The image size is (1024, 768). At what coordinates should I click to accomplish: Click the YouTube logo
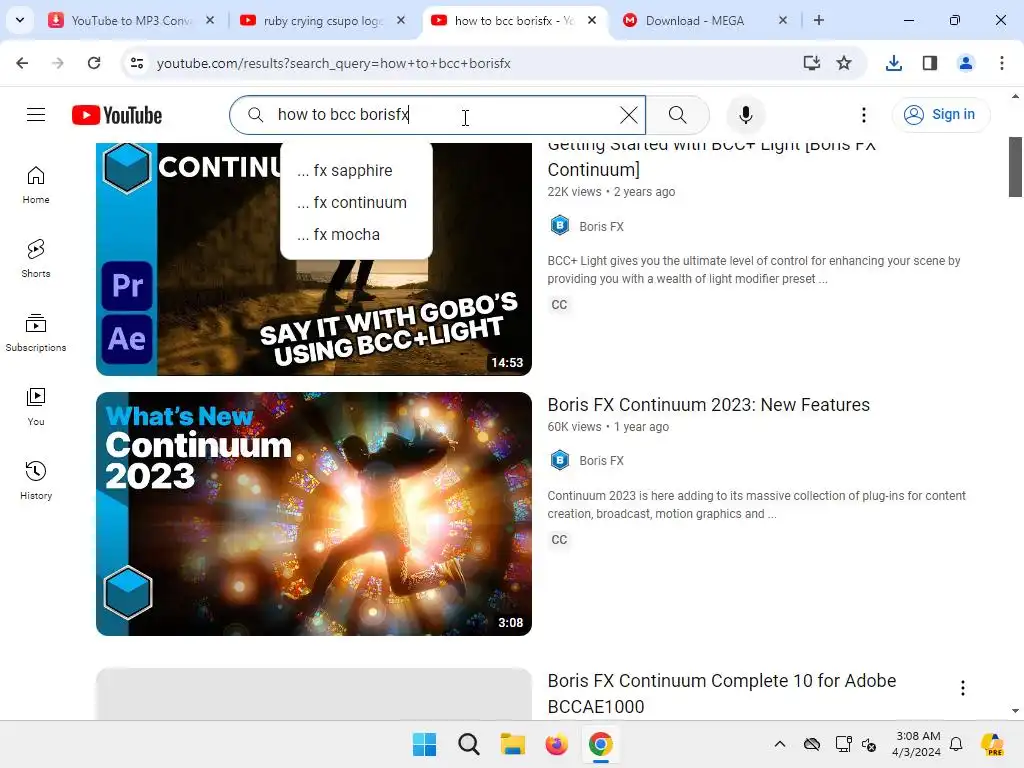coord(117,115)
